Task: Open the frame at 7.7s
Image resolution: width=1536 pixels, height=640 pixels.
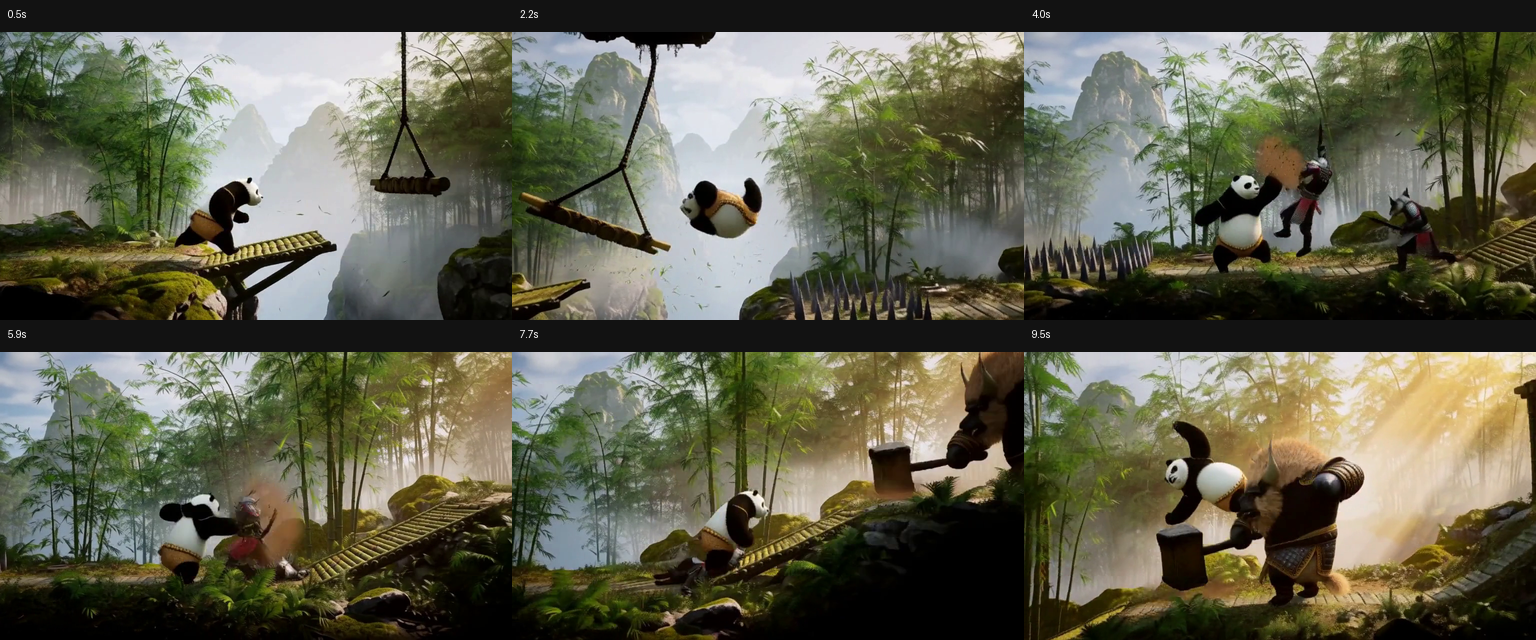Action: click(x=768, y=496)
